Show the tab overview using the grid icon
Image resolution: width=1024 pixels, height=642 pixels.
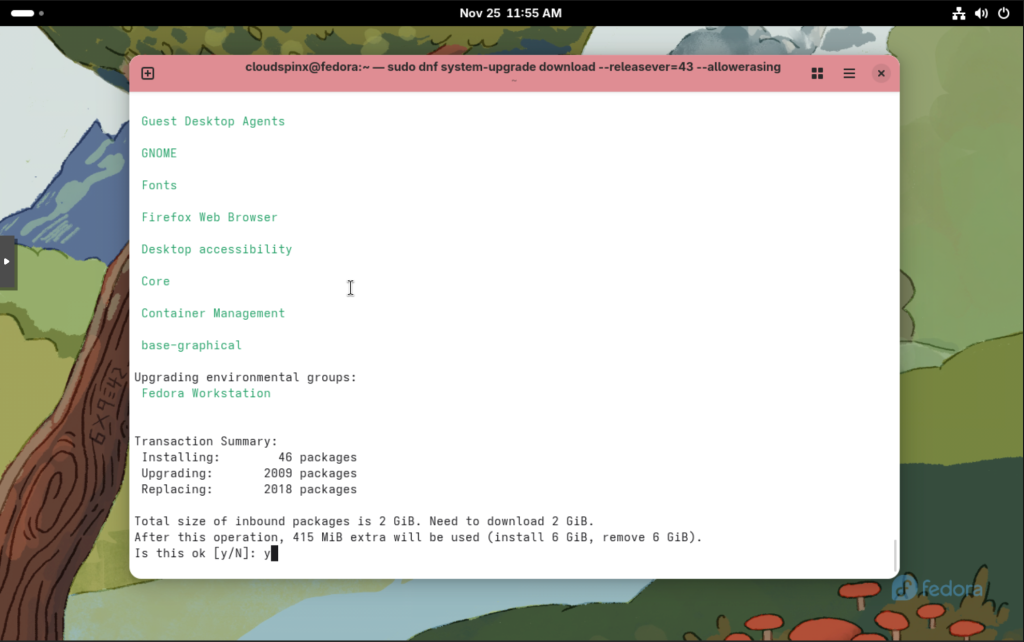tap(816, 73)
